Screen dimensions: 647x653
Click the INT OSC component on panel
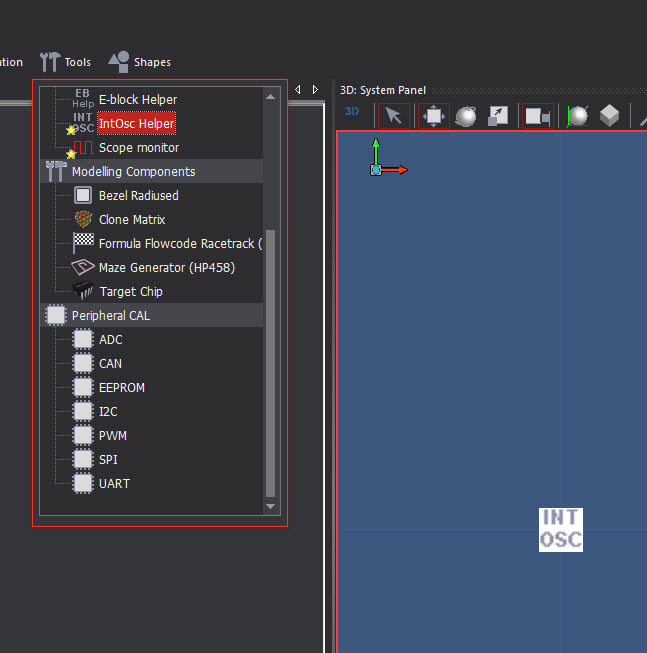point(561,530)
